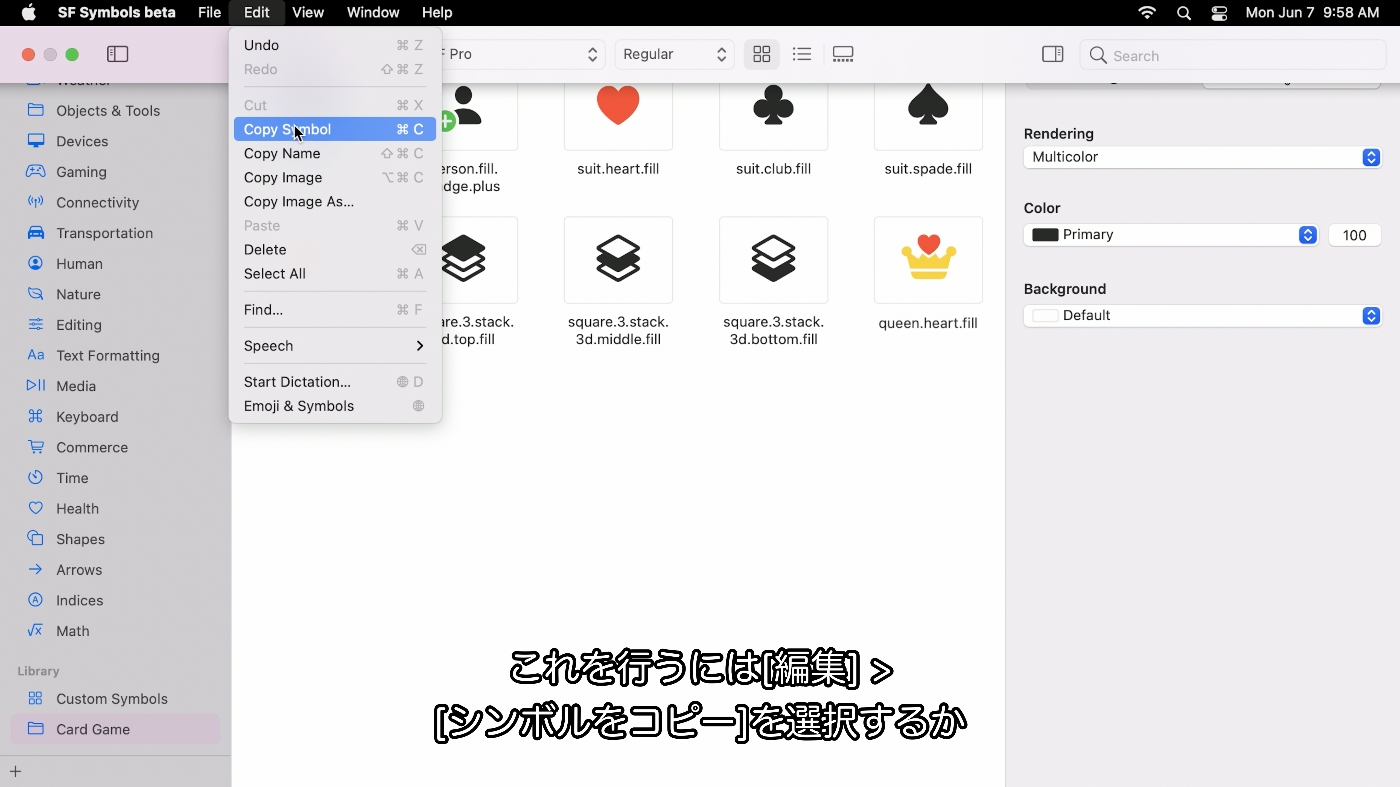1400x787 pixels.
Task: Click the Text Formatting Aa icon
Action: (x=36, y=355)
